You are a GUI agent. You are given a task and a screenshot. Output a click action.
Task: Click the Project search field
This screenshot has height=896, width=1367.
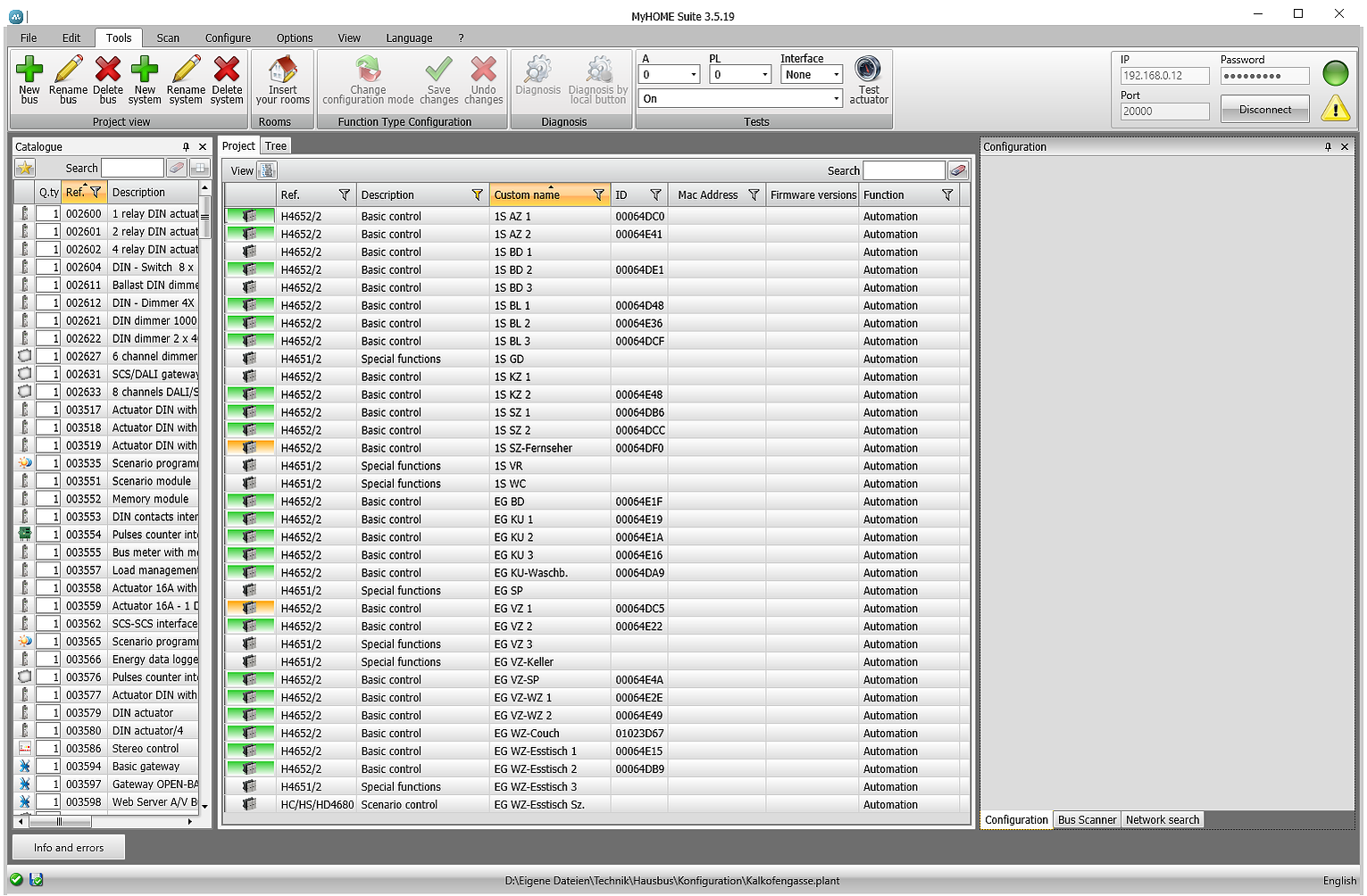(x=904, y=170)
